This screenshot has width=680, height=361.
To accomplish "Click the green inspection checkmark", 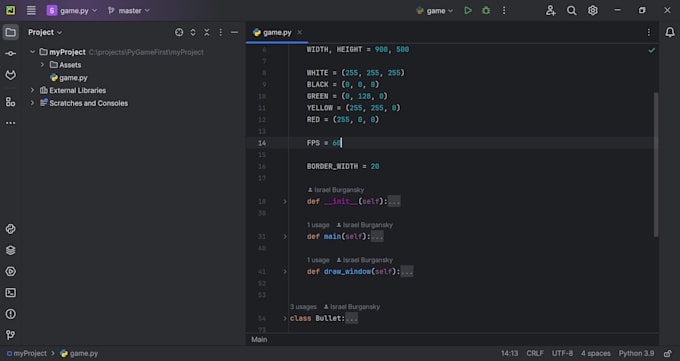I will 651,50.
